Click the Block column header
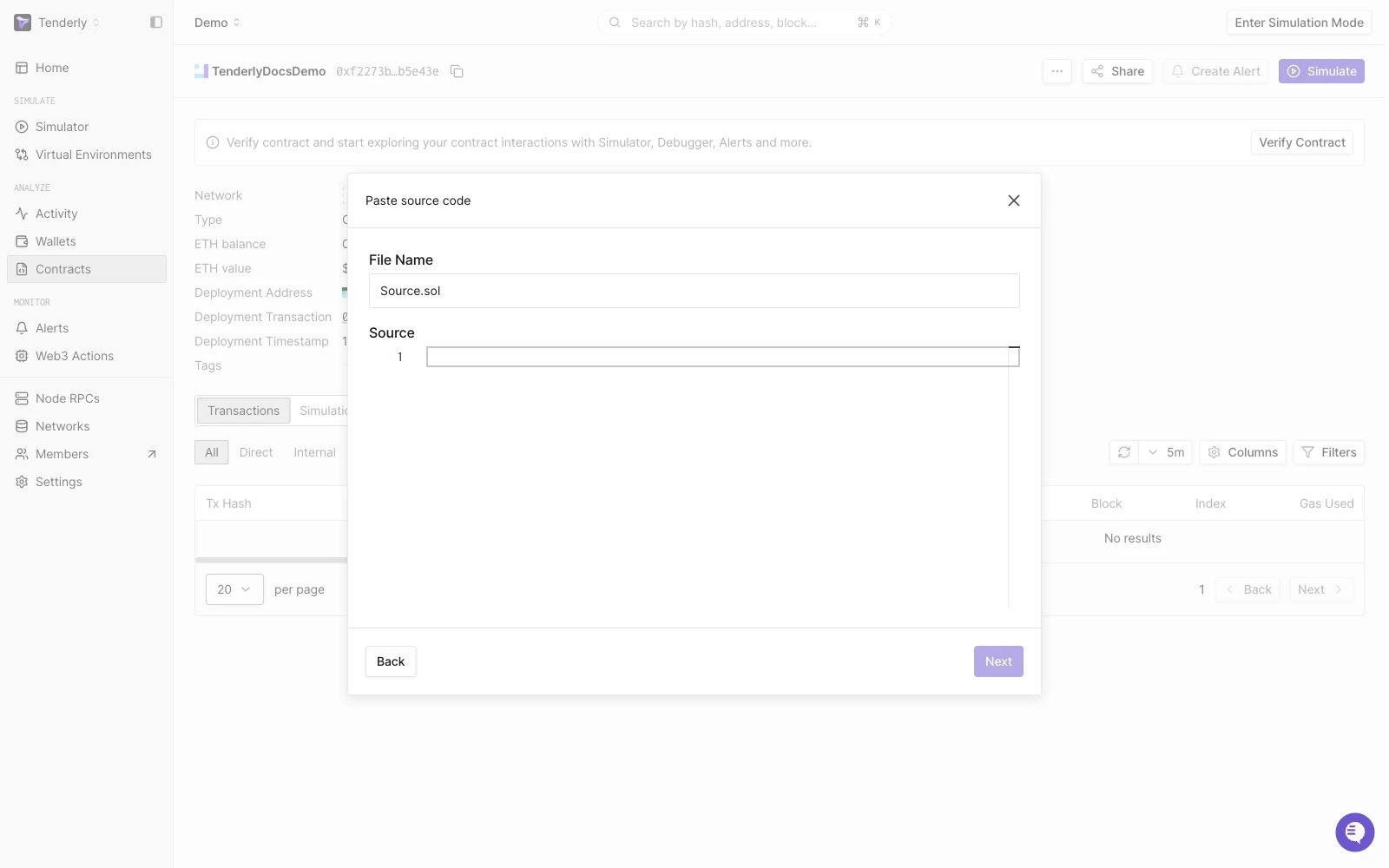 (1106, 503)
